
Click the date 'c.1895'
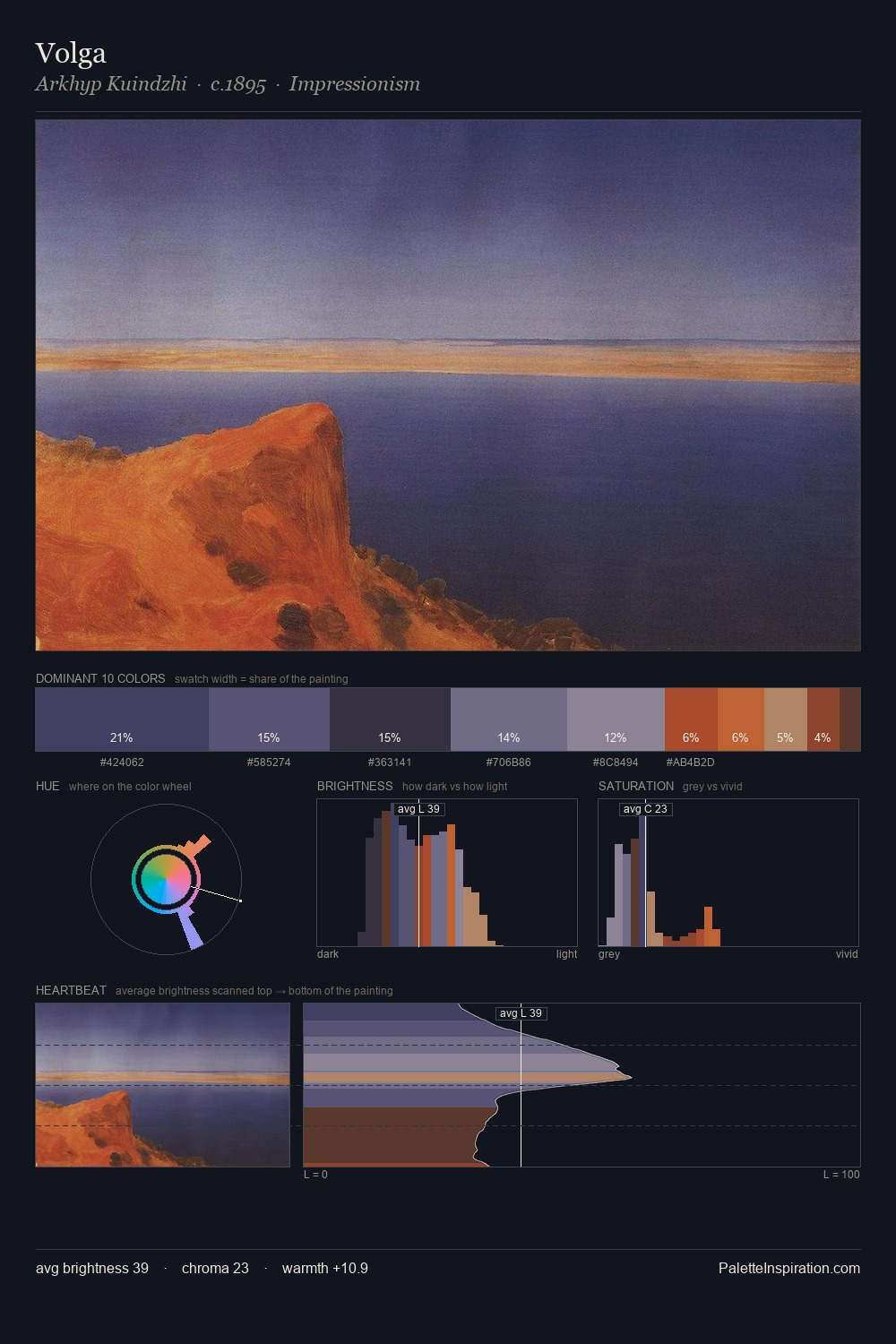coord(238,84)
